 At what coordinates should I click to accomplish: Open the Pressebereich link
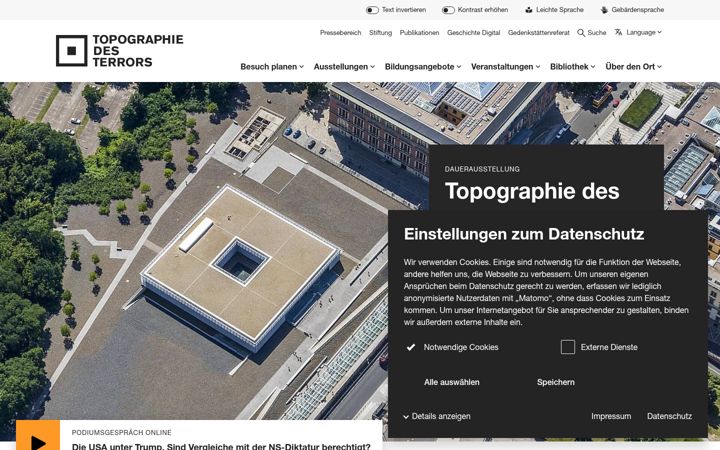click(340, 33)
